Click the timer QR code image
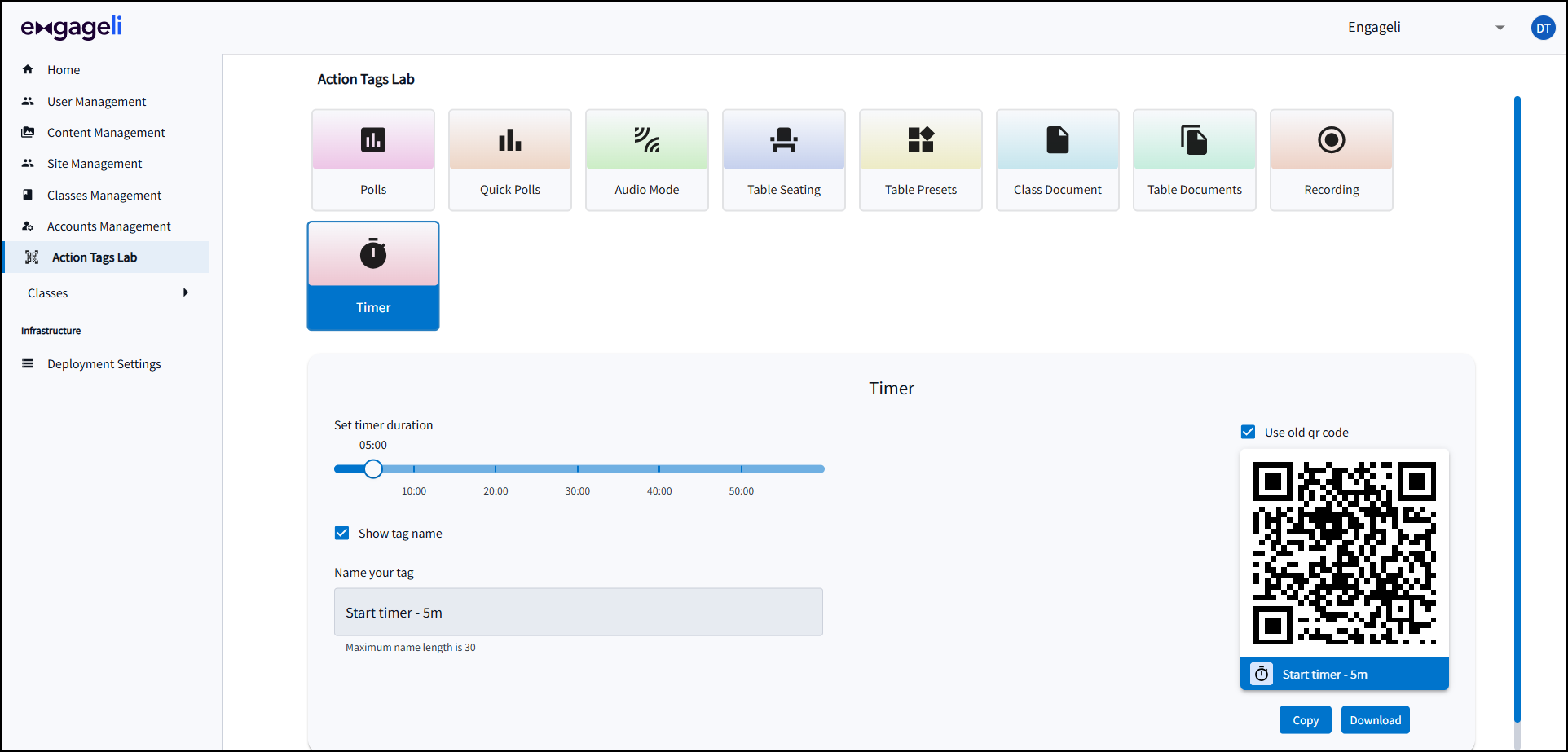 point(1345,553)
